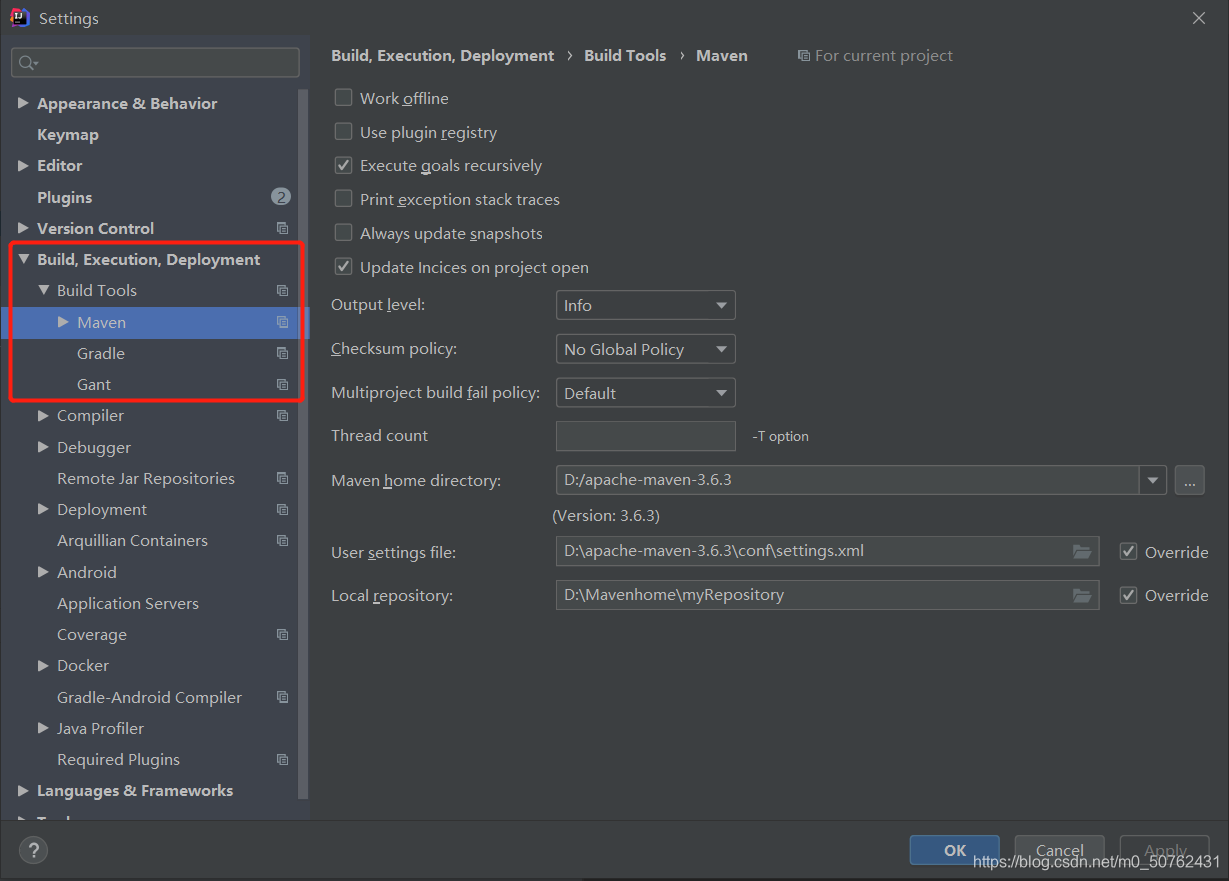Click the project-level icon beside Build Tools
Image resolution: width=1229 pixels, height=881 pixels.
[x=282, y=290]
